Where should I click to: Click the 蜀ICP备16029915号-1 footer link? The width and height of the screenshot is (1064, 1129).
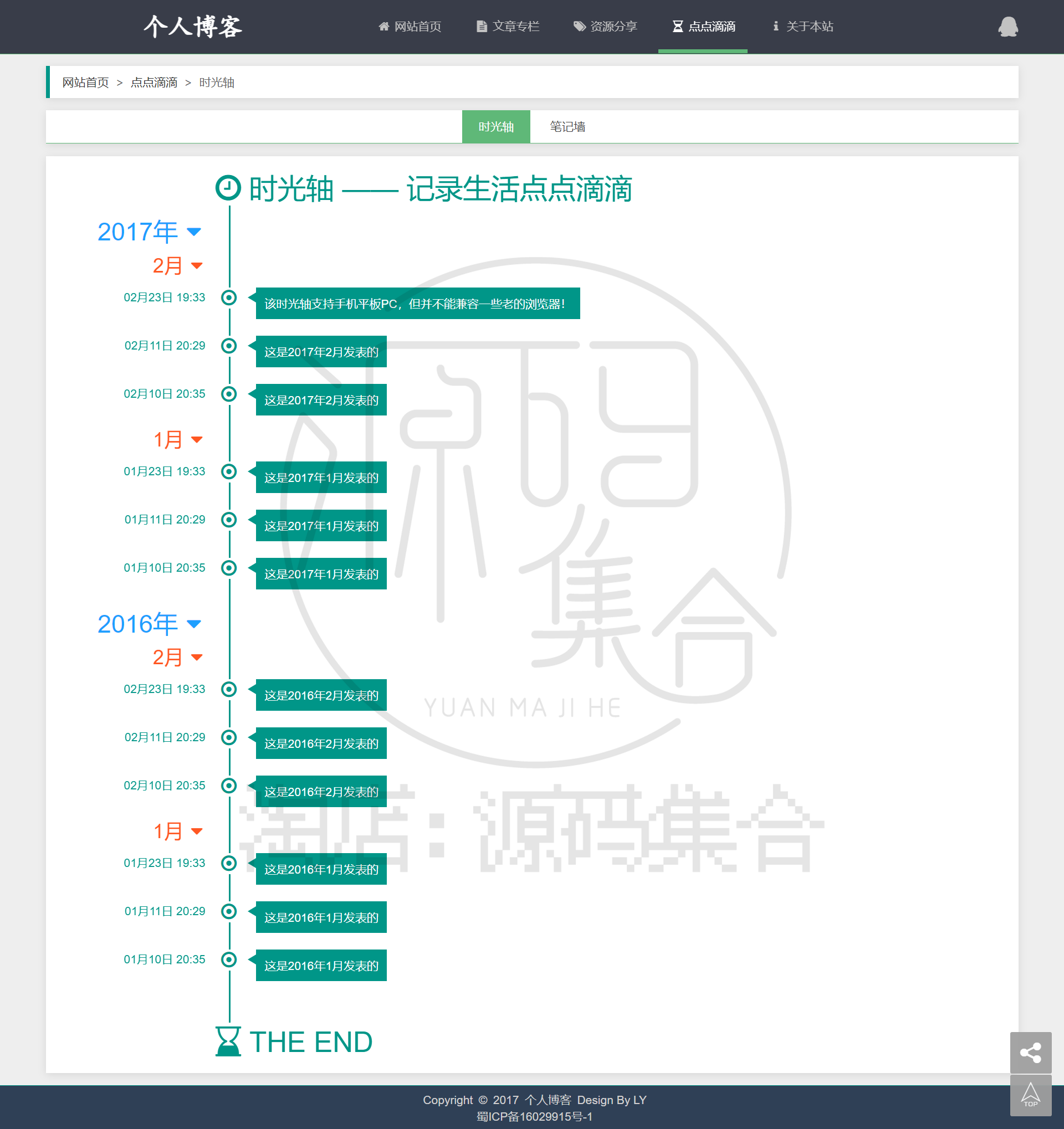pos(535,1117)
